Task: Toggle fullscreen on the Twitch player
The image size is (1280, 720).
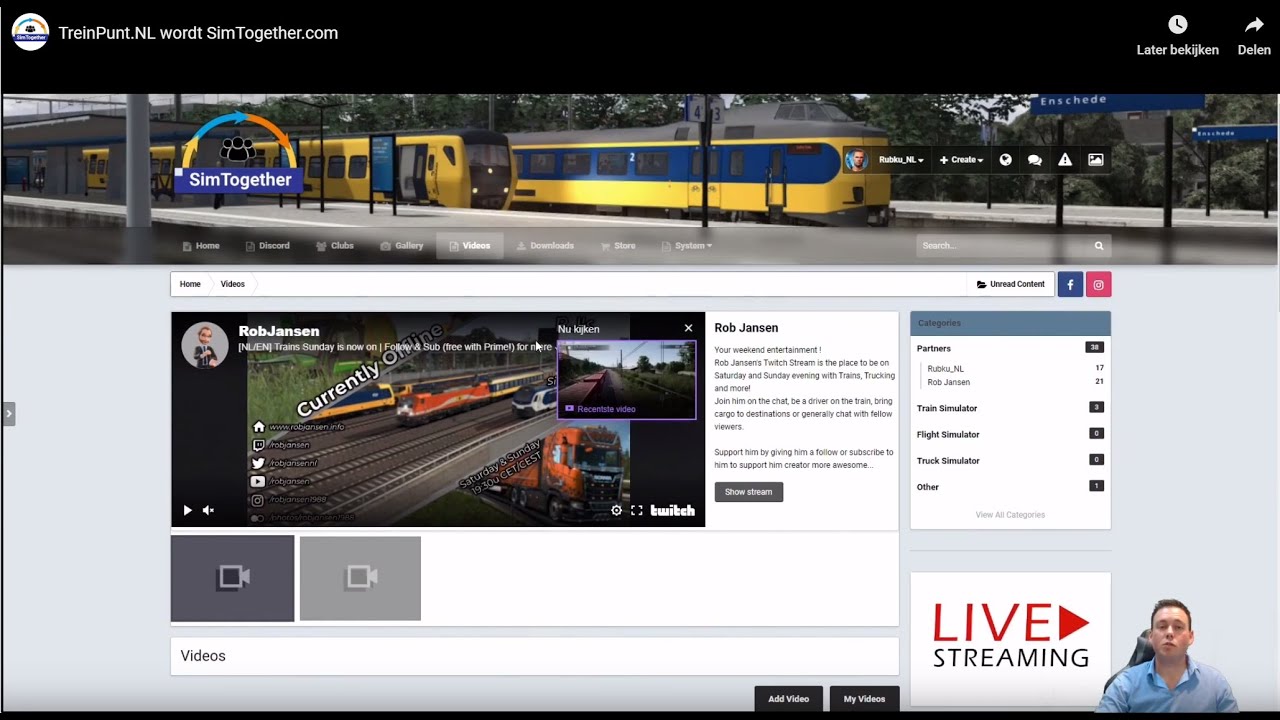Action: [637, 510]
